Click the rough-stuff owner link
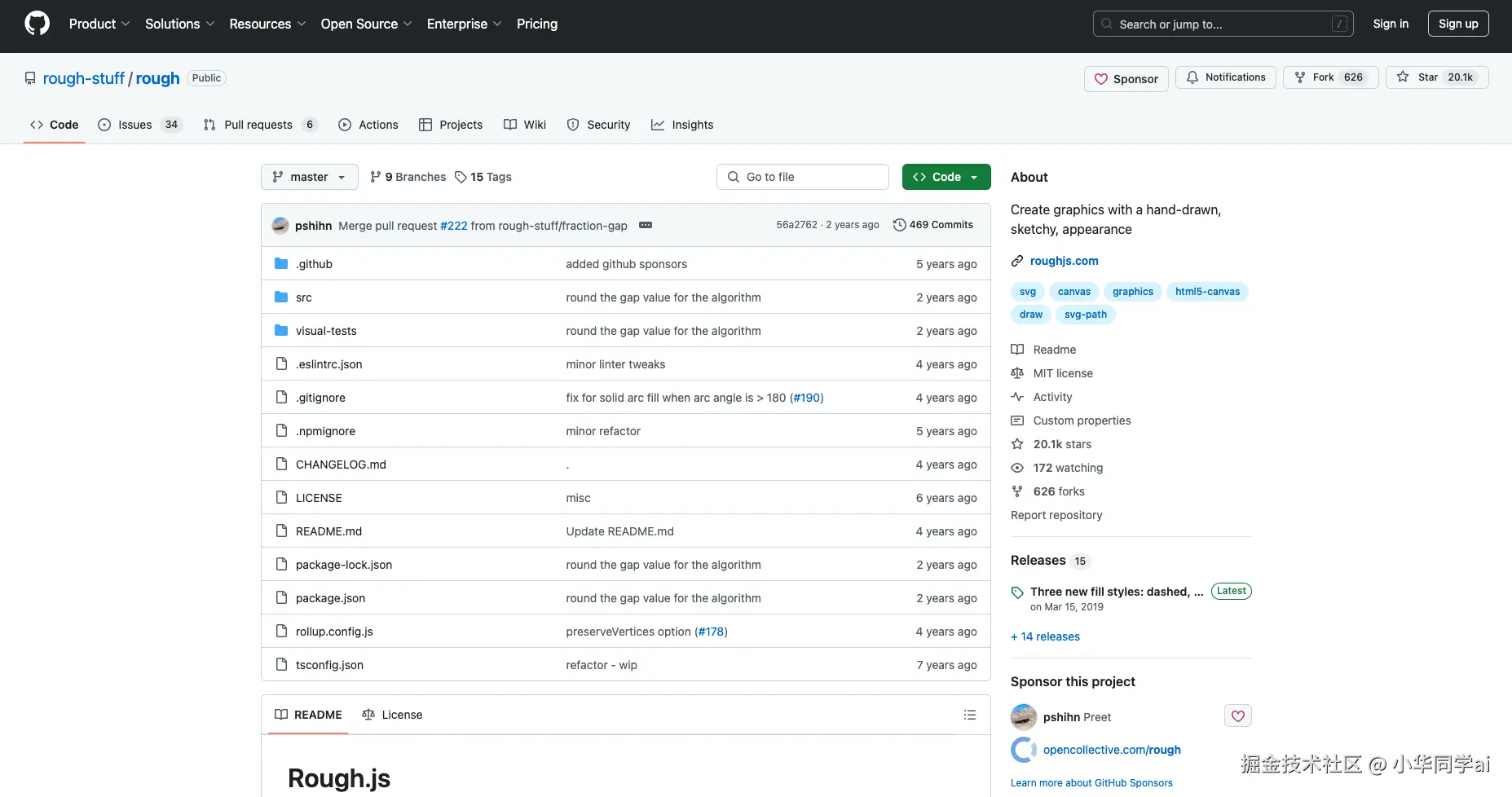 (x=84, y=78)
